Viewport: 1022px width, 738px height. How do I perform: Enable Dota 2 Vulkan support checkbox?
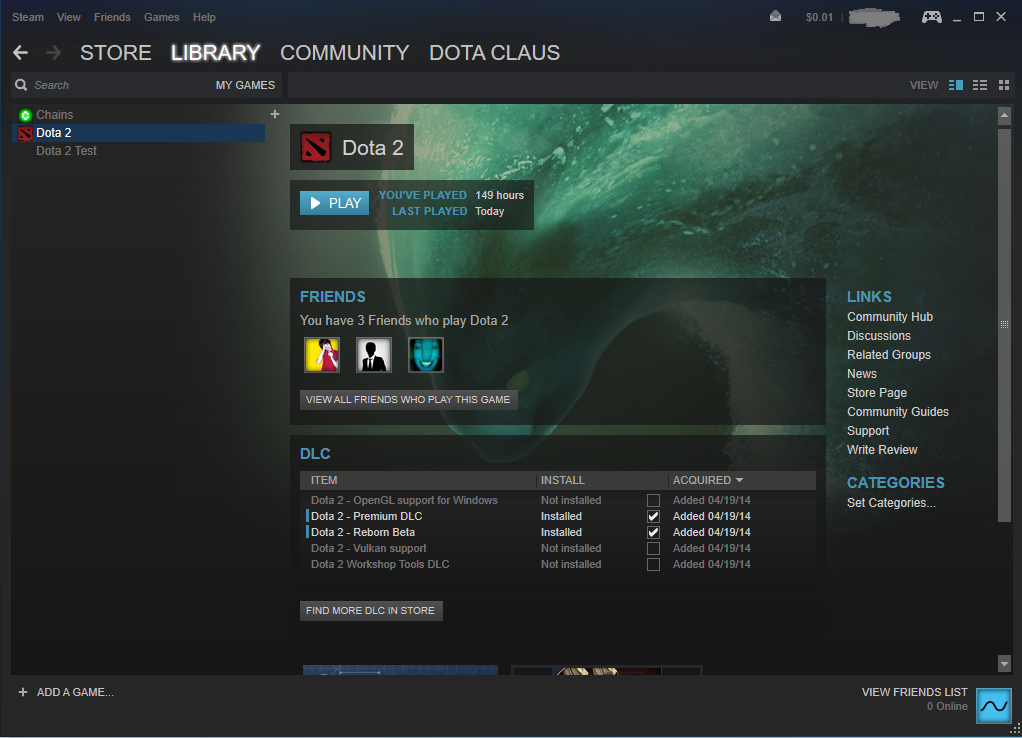point(653,548)
